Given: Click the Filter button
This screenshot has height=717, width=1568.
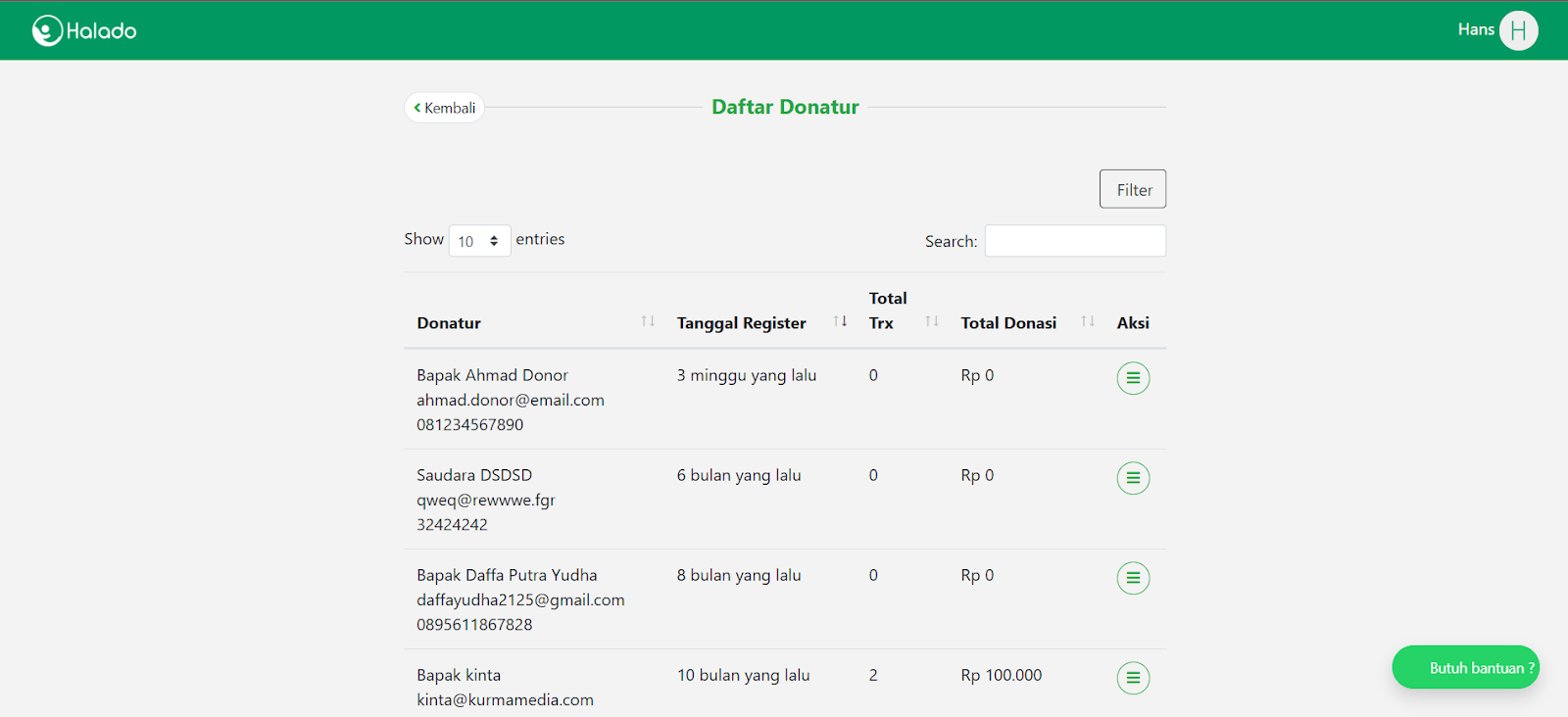Looking at the screenshot, I should point(1133,189).
